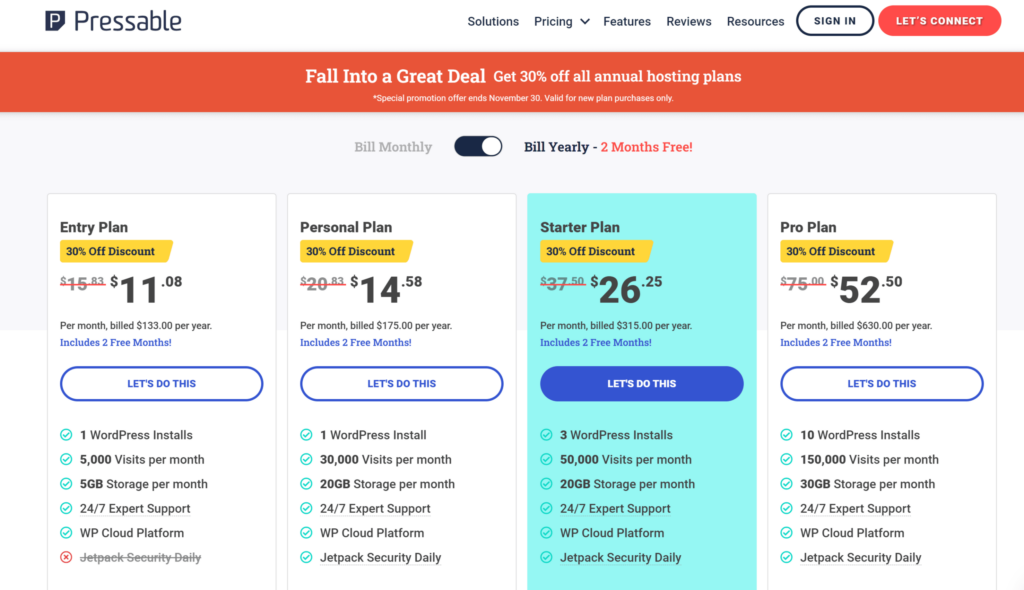This screenshot has height=590, width=1024.
Task: Go to the Reviews page
Action: tap(689, 21)
